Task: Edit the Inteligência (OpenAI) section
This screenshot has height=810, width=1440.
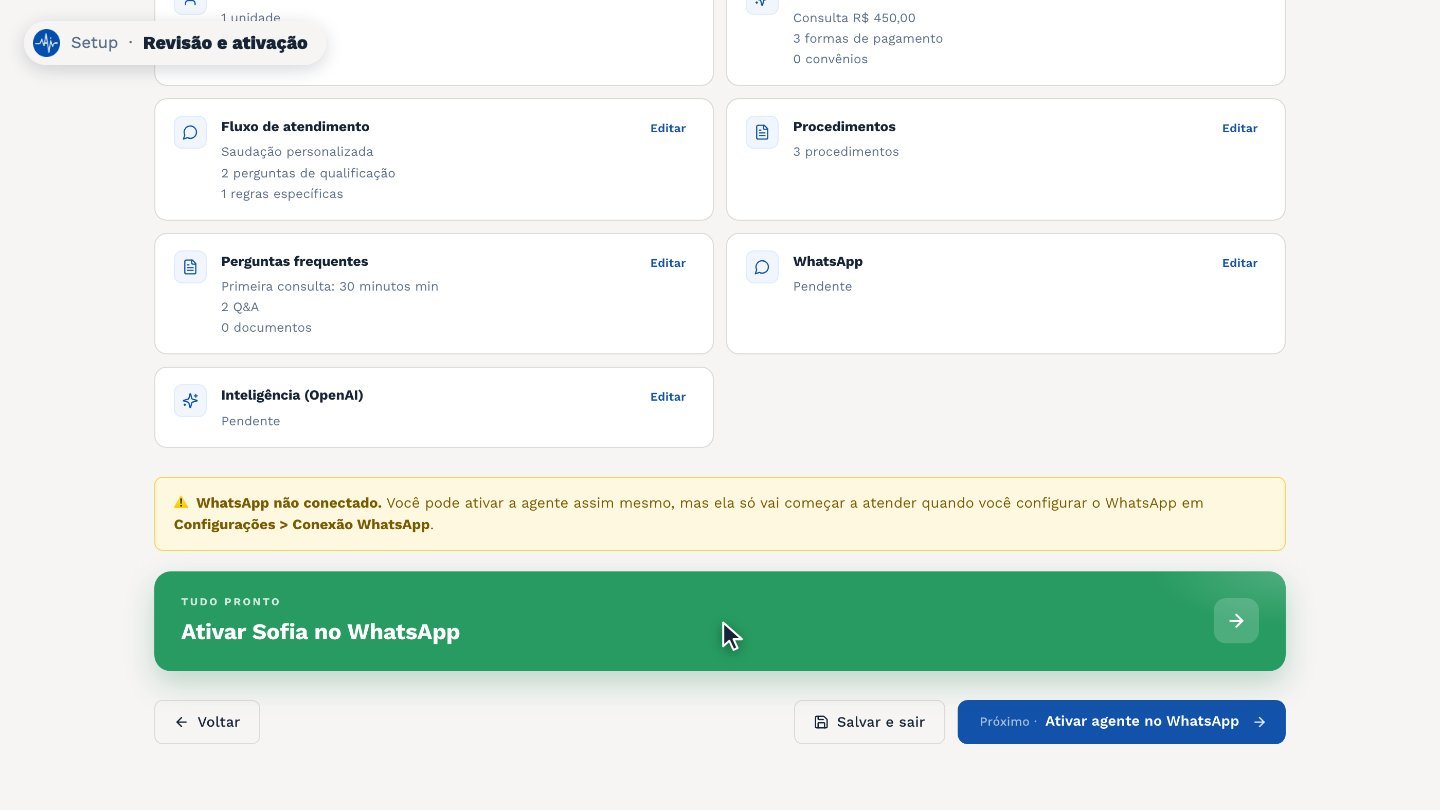Action: [x=668, y=397]
